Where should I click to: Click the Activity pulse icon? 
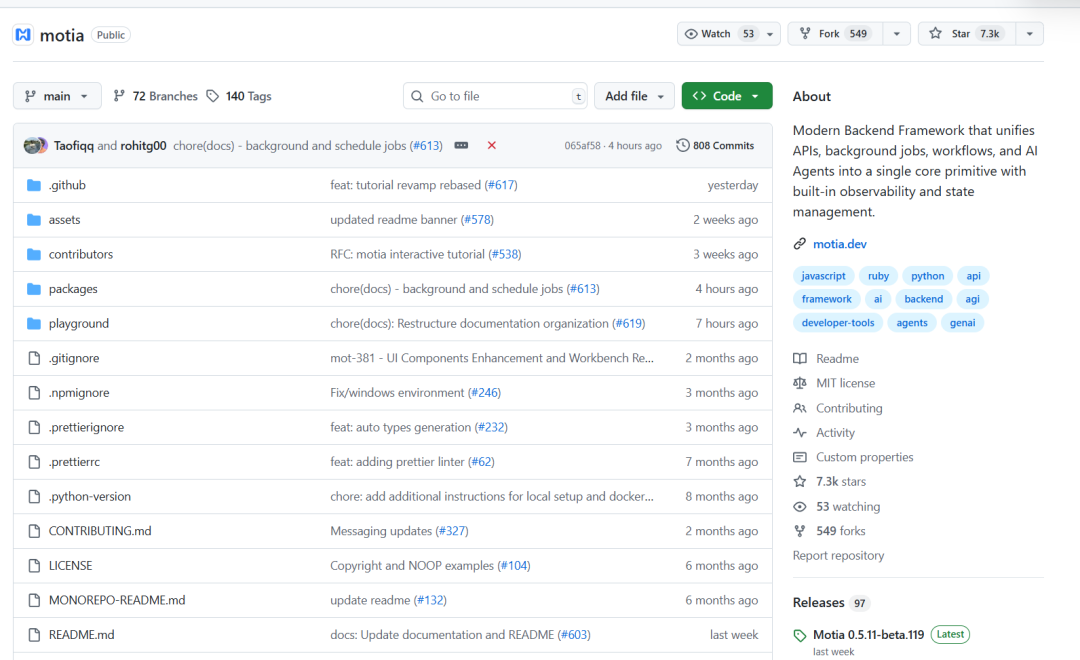pos(800,433)
